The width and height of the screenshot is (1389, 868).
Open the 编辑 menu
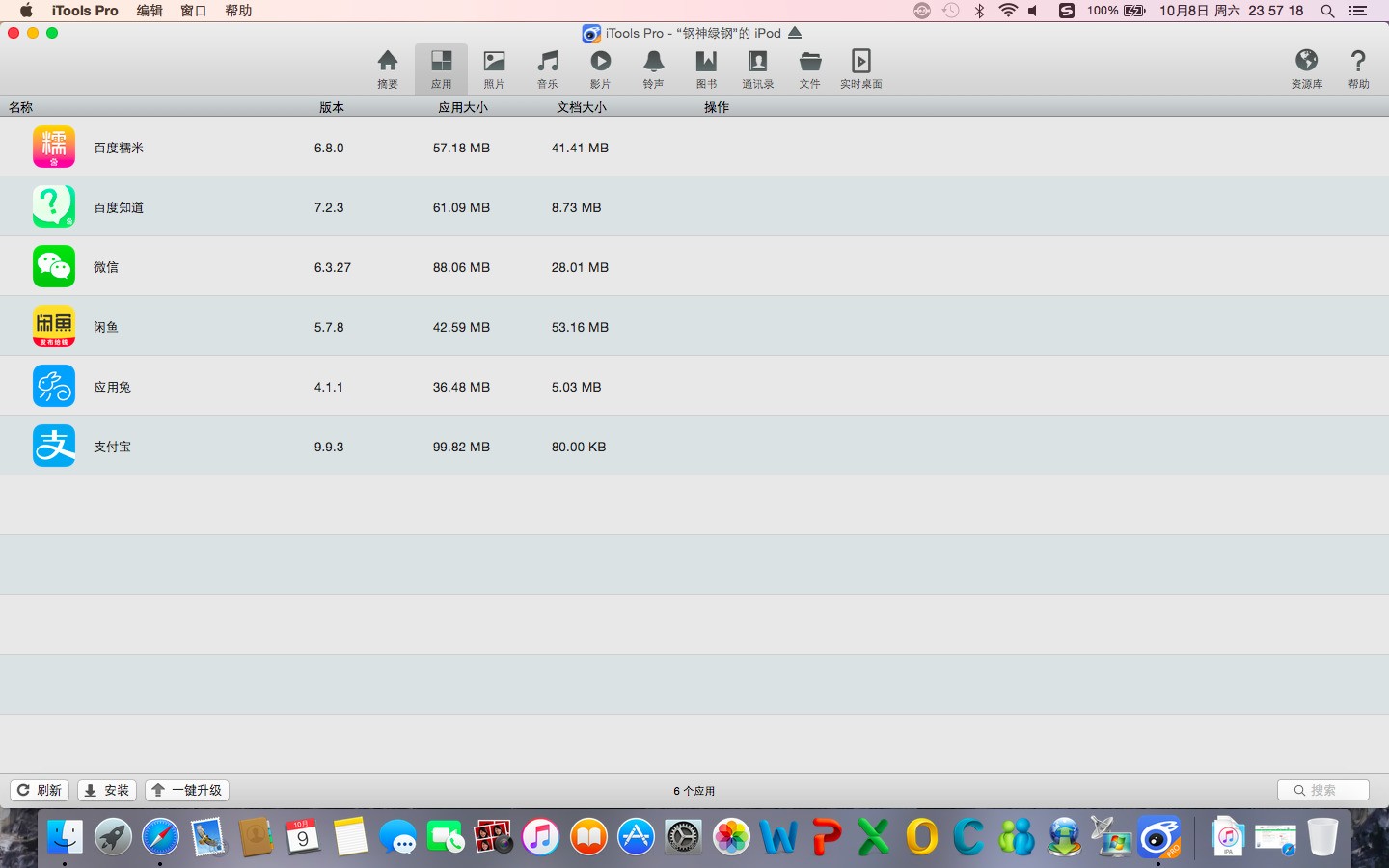(150, 11)
